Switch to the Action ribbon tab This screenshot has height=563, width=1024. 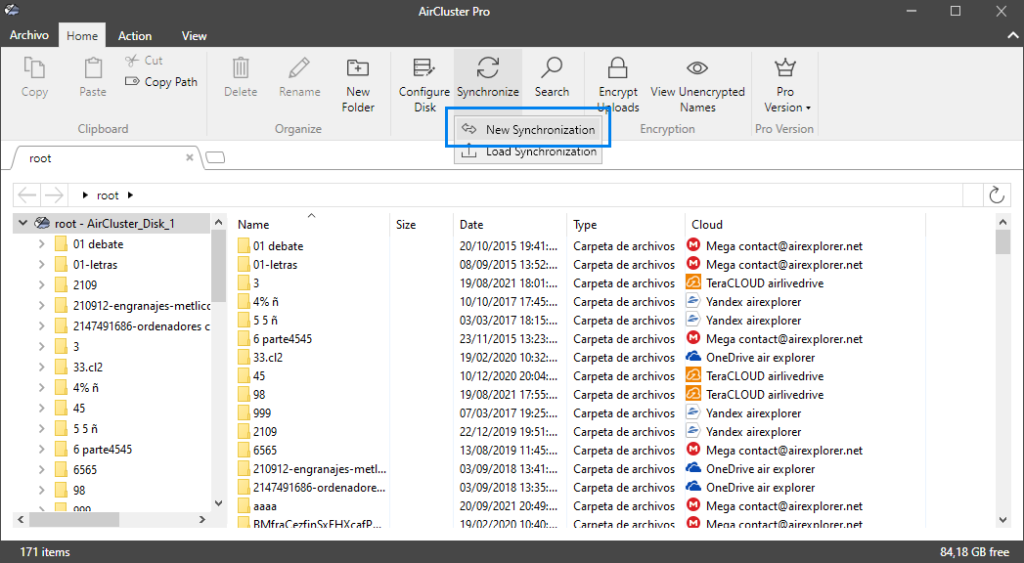[135, 36]
